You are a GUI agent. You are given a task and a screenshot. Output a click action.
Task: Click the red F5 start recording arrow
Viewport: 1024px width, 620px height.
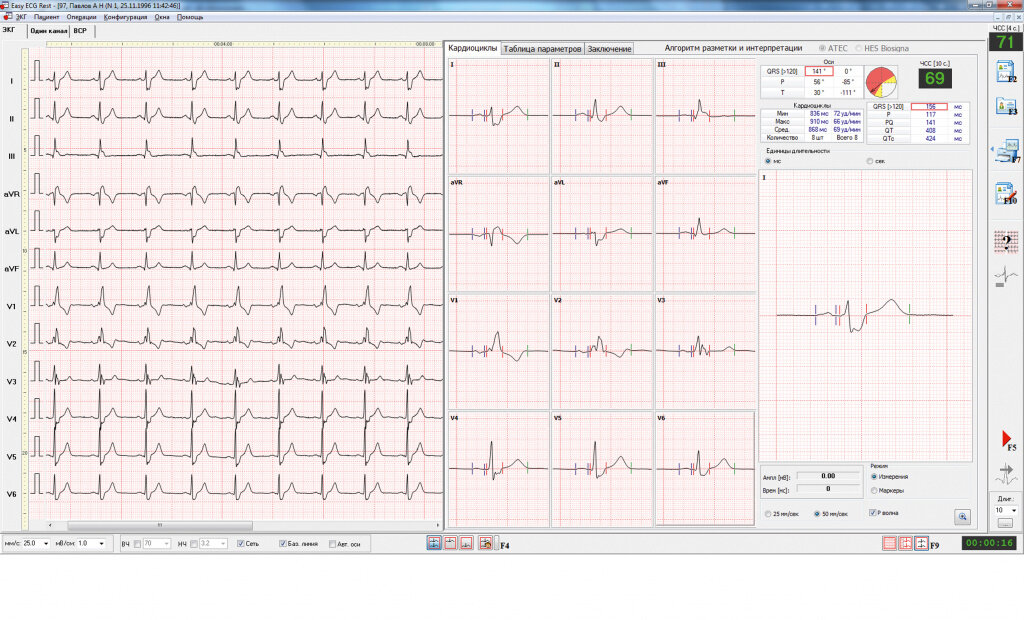coord(1006,439)
